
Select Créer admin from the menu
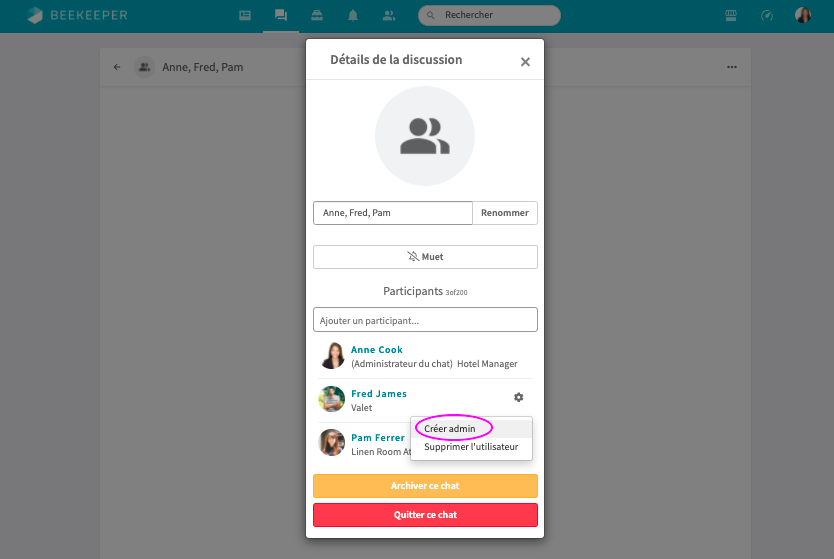click(450, 428)
